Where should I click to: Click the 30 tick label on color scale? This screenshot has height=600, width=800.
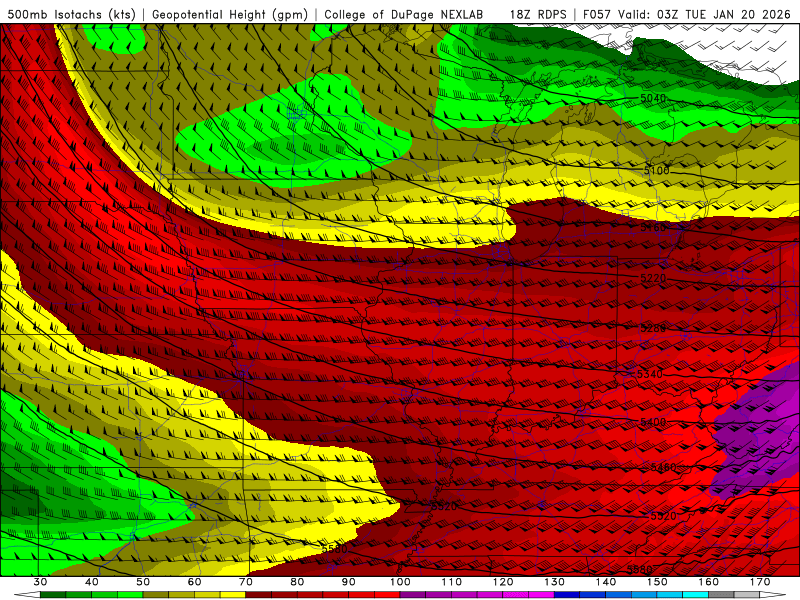click(x=40, y=582)
